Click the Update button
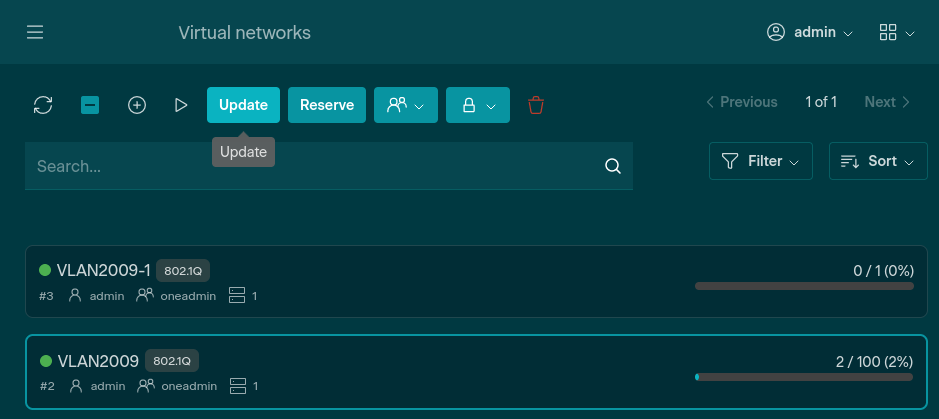This screenshot has width=939, height=419. click(x=243, y=105)
